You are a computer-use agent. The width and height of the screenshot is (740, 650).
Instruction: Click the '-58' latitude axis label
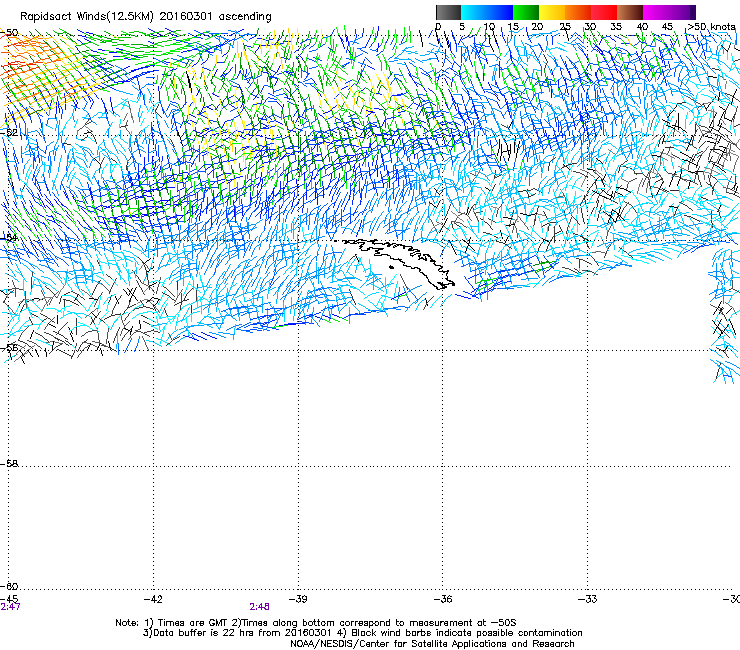pos(9,464)
